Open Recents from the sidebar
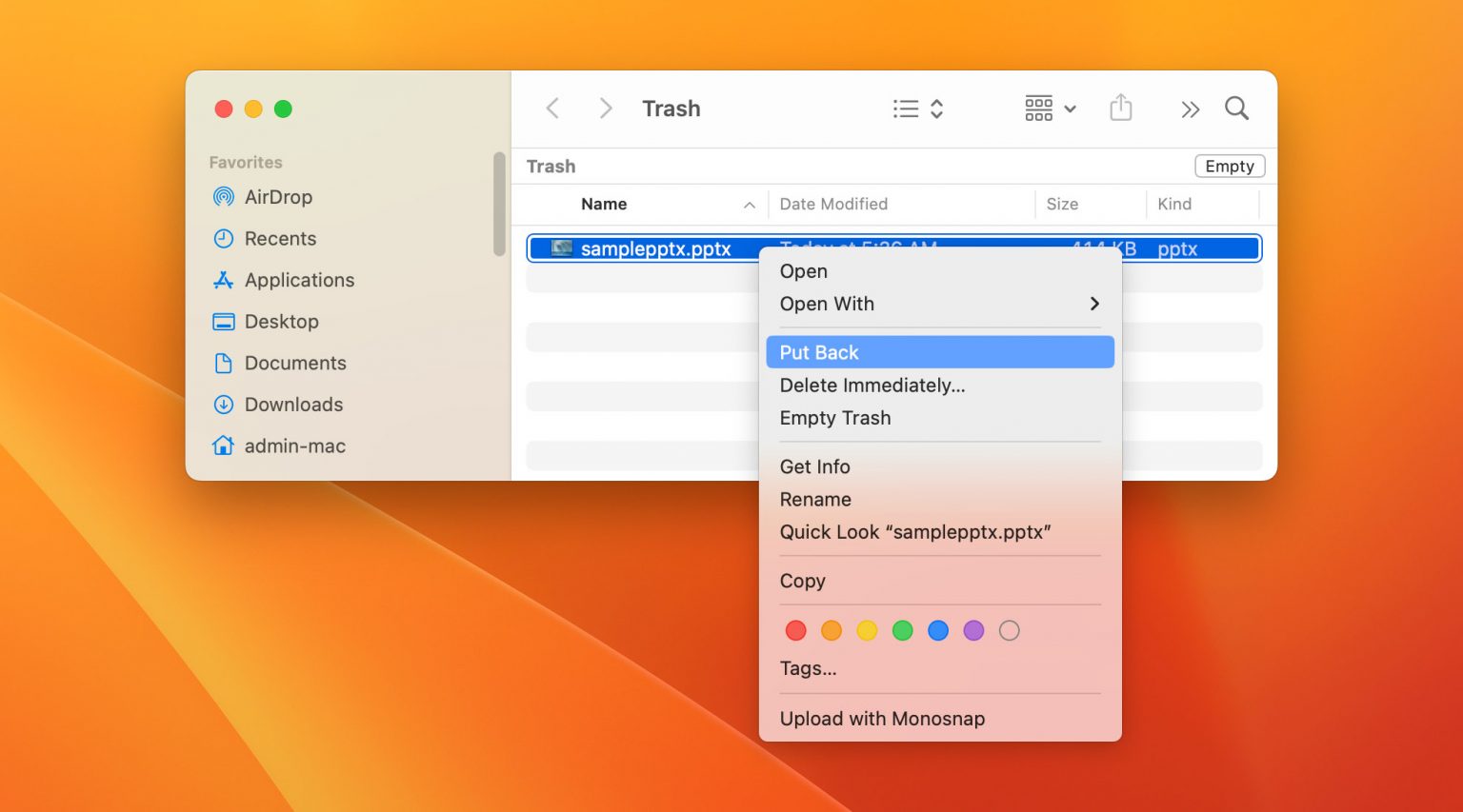 click(x=280, y=238)
